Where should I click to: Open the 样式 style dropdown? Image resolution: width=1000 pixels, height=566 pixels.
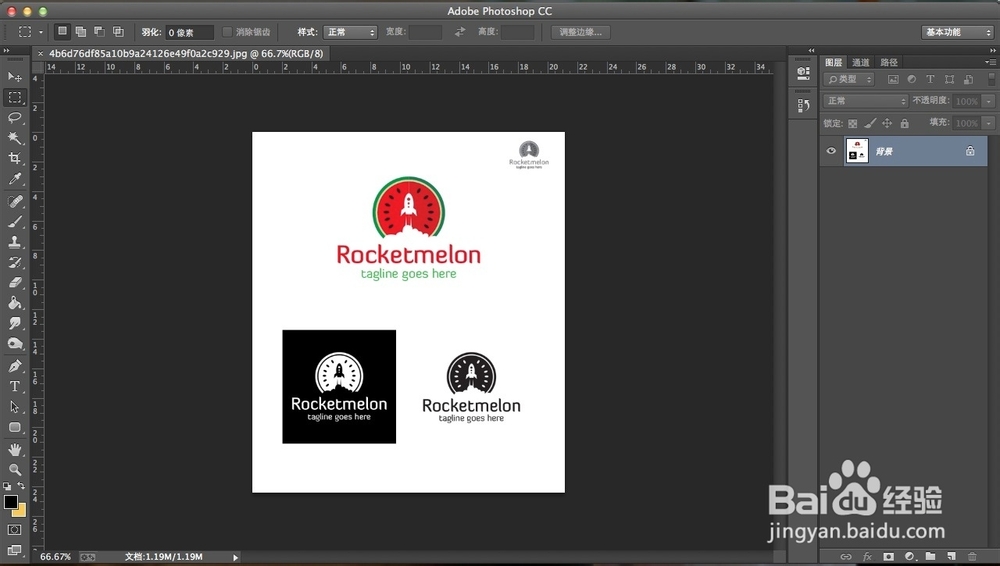tap(350, 32)
